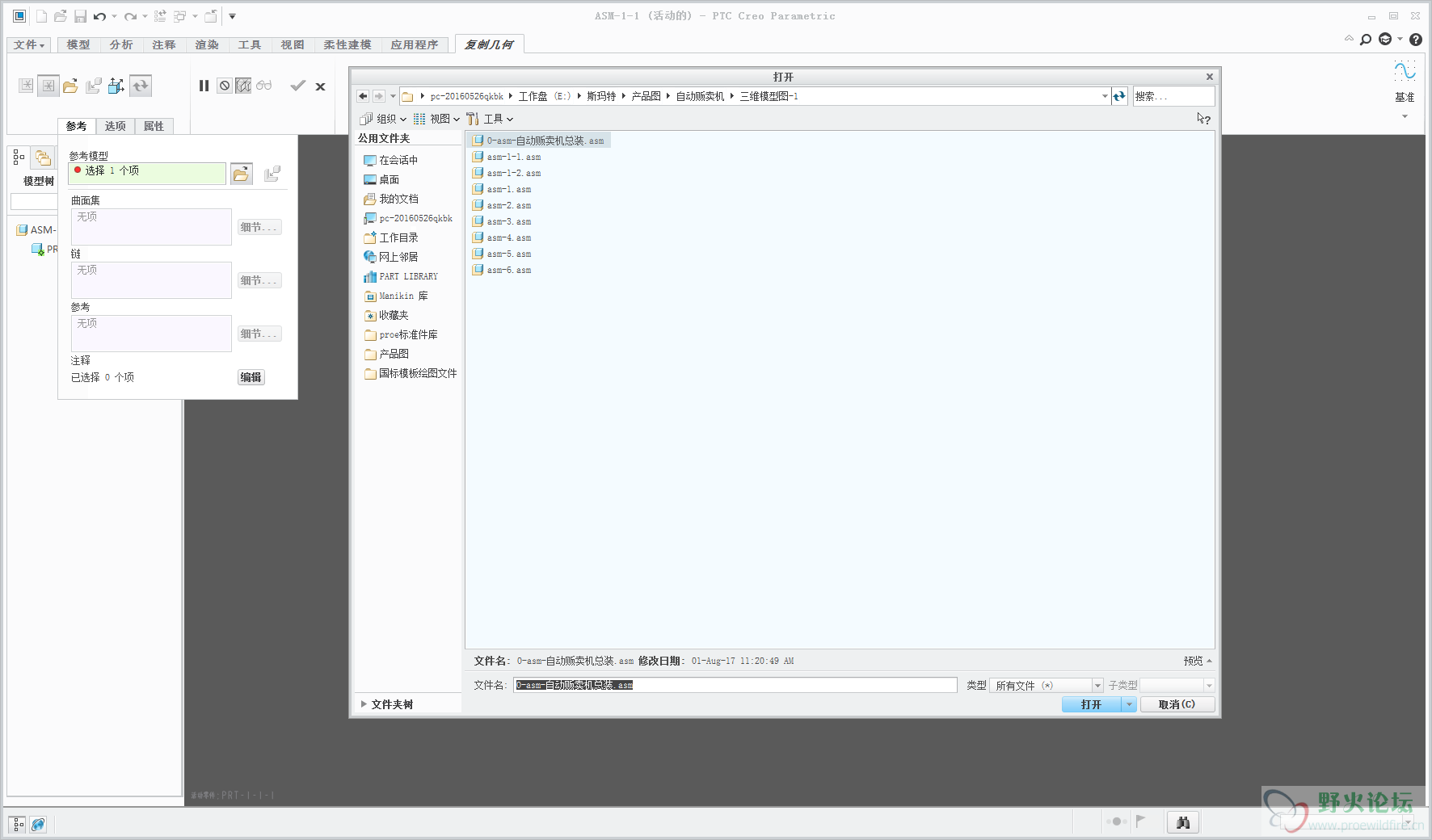Open the 选项 panel tab
This screenshot has width=1432, height=840.
tap(116, 126)
